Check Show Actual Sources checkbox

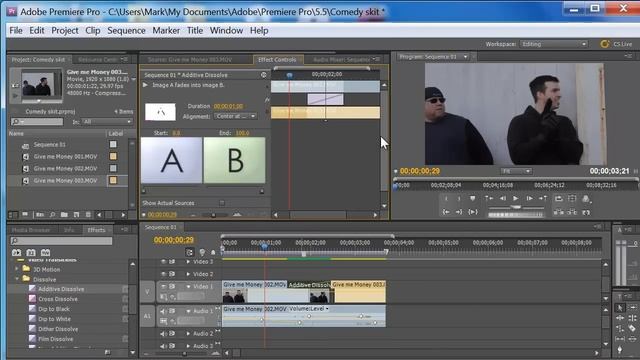[x=222, y=203]
